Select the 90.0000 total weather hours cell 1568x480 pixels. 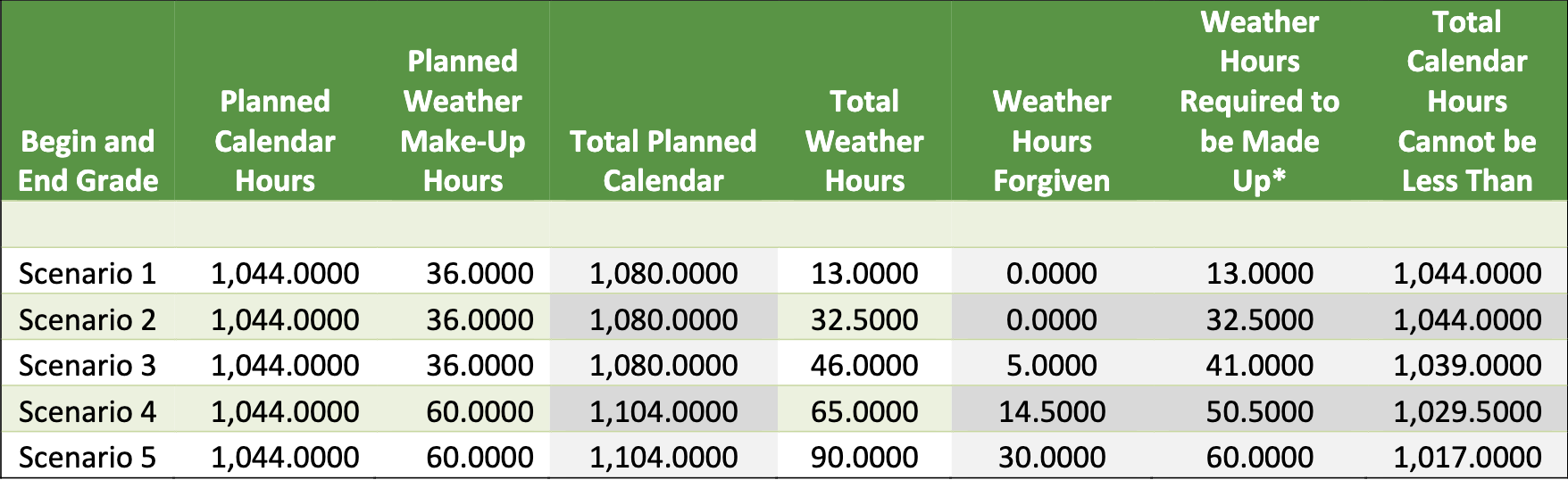click(x=864, y=457)
